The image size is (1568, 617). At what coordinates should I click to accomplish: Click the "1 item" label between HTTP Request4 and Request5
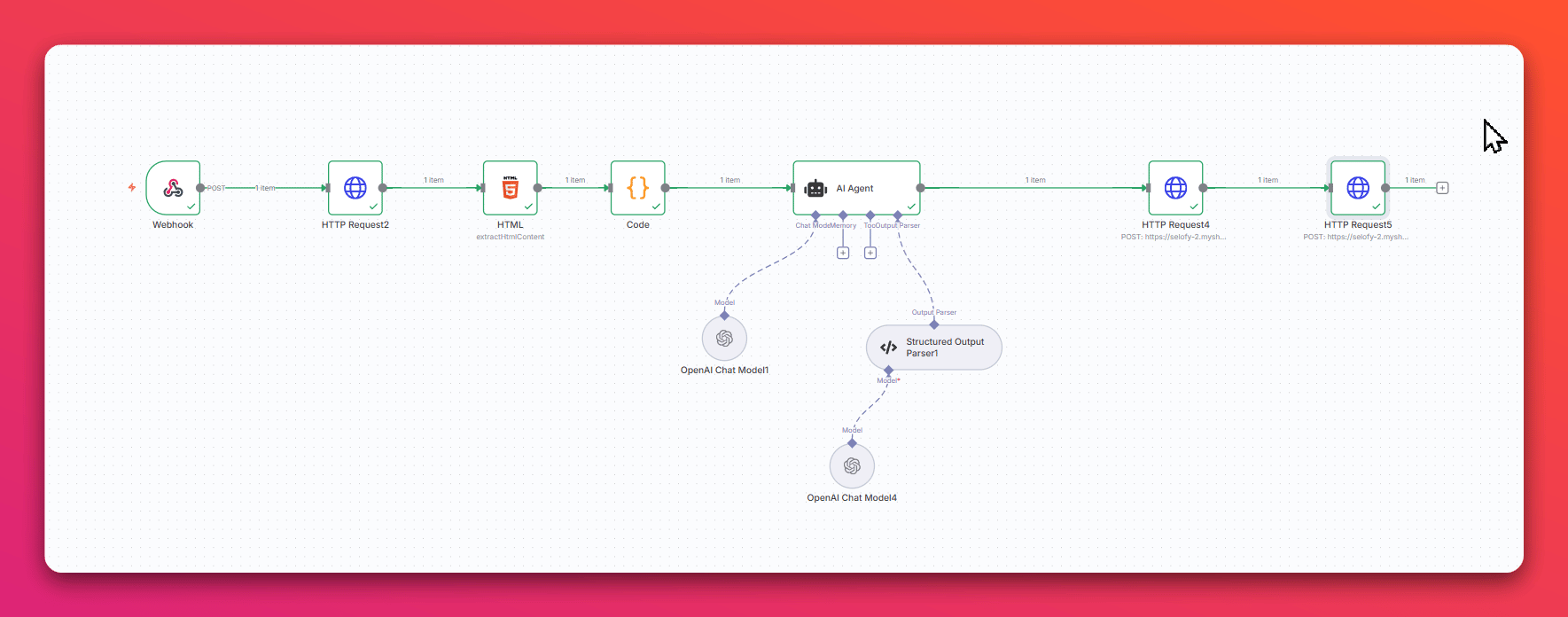[x=1268, y=180]
